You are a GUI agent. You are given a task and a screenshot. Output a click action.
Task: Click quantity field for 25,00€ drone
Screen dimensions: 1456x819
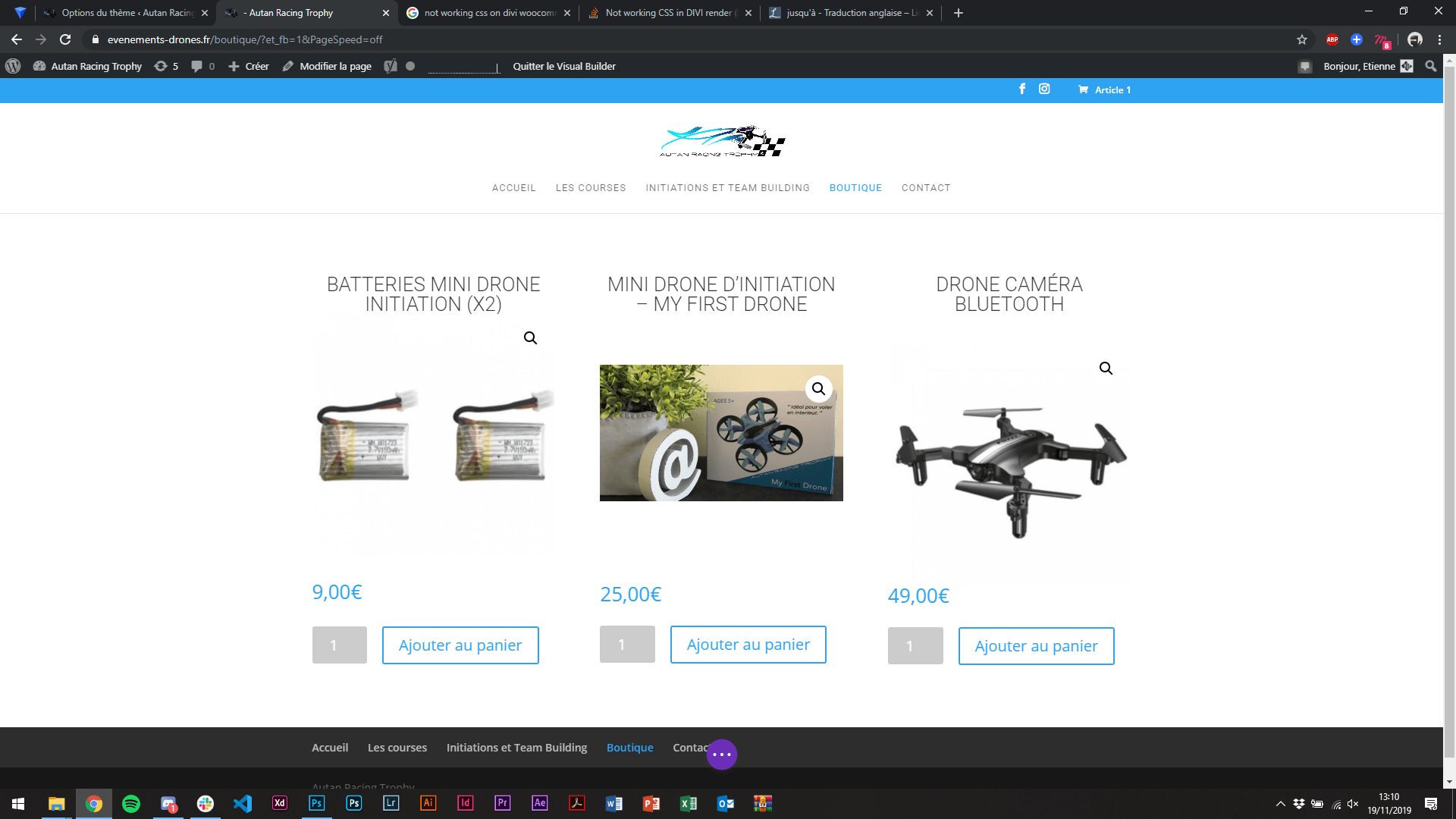626,645
